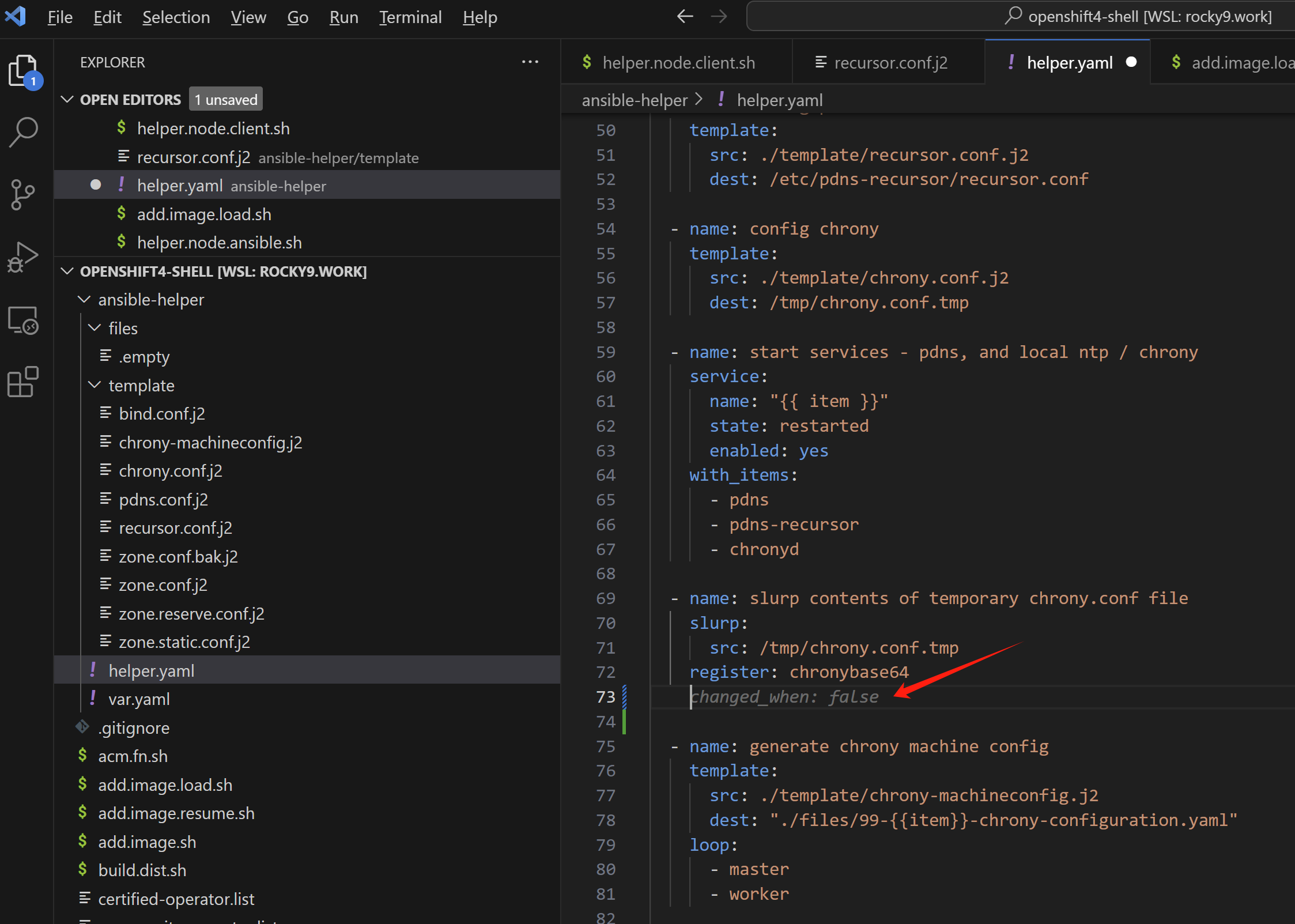Viewport: 1295px width, 924px height.
Task: Open the Extensions view
Action: click(24, 382)
